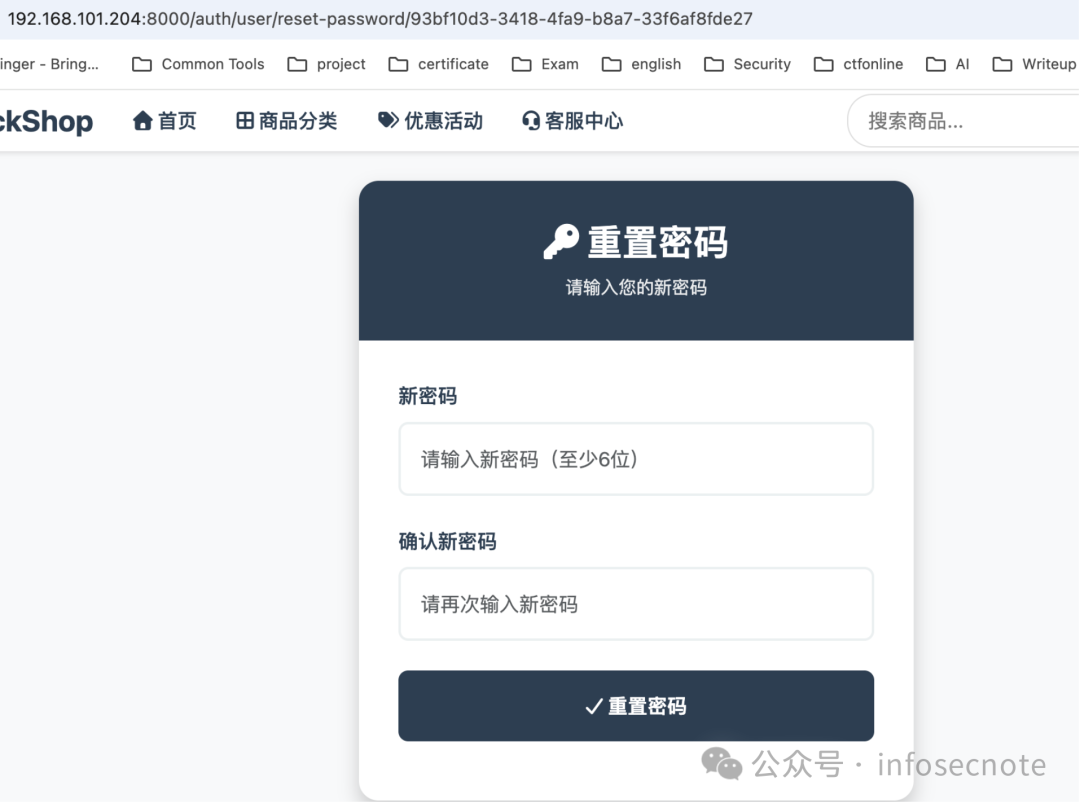
Task: Expand the Security bookmarks folder
Action: (x=747, y=63)
